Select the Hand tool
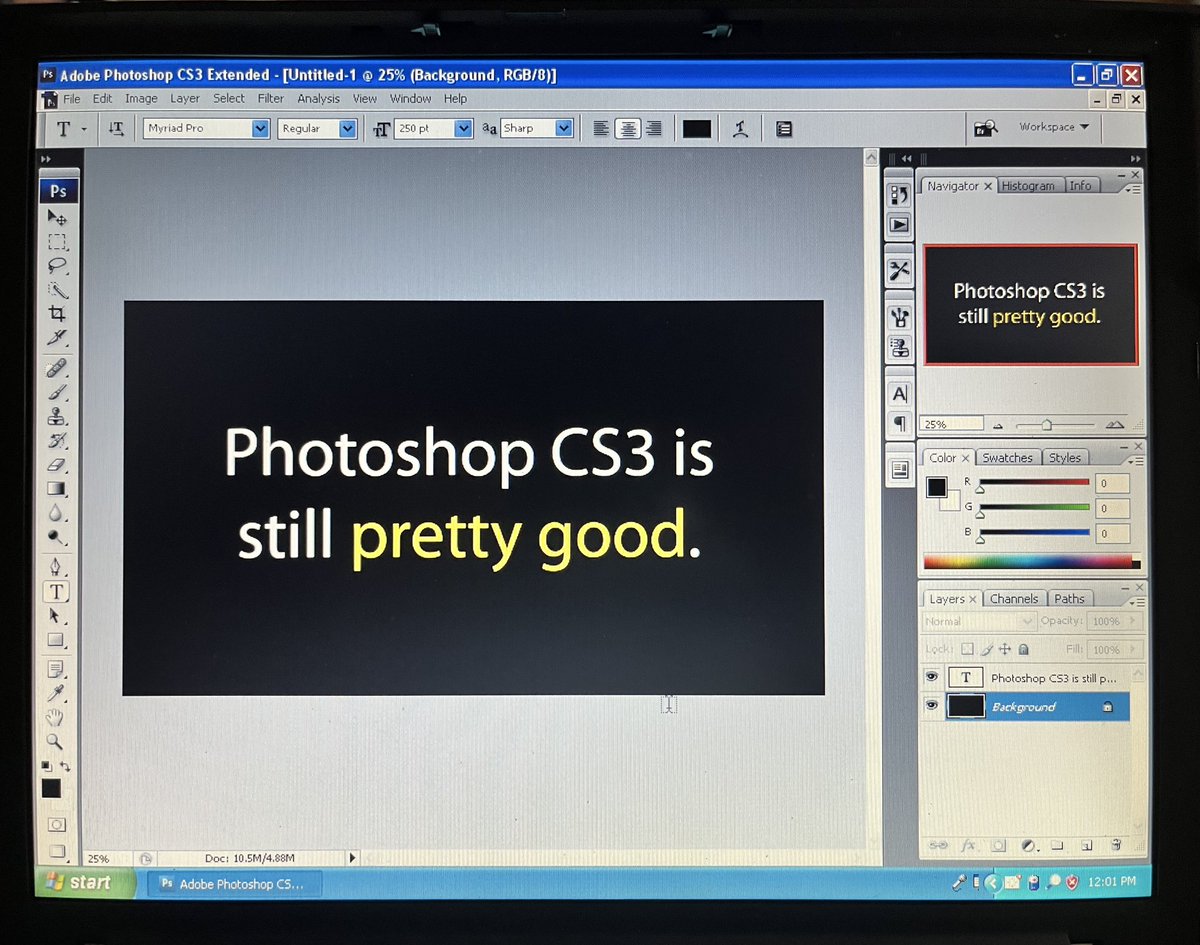The width and height of the screenshot is (1200, 945). coord(57,717)
